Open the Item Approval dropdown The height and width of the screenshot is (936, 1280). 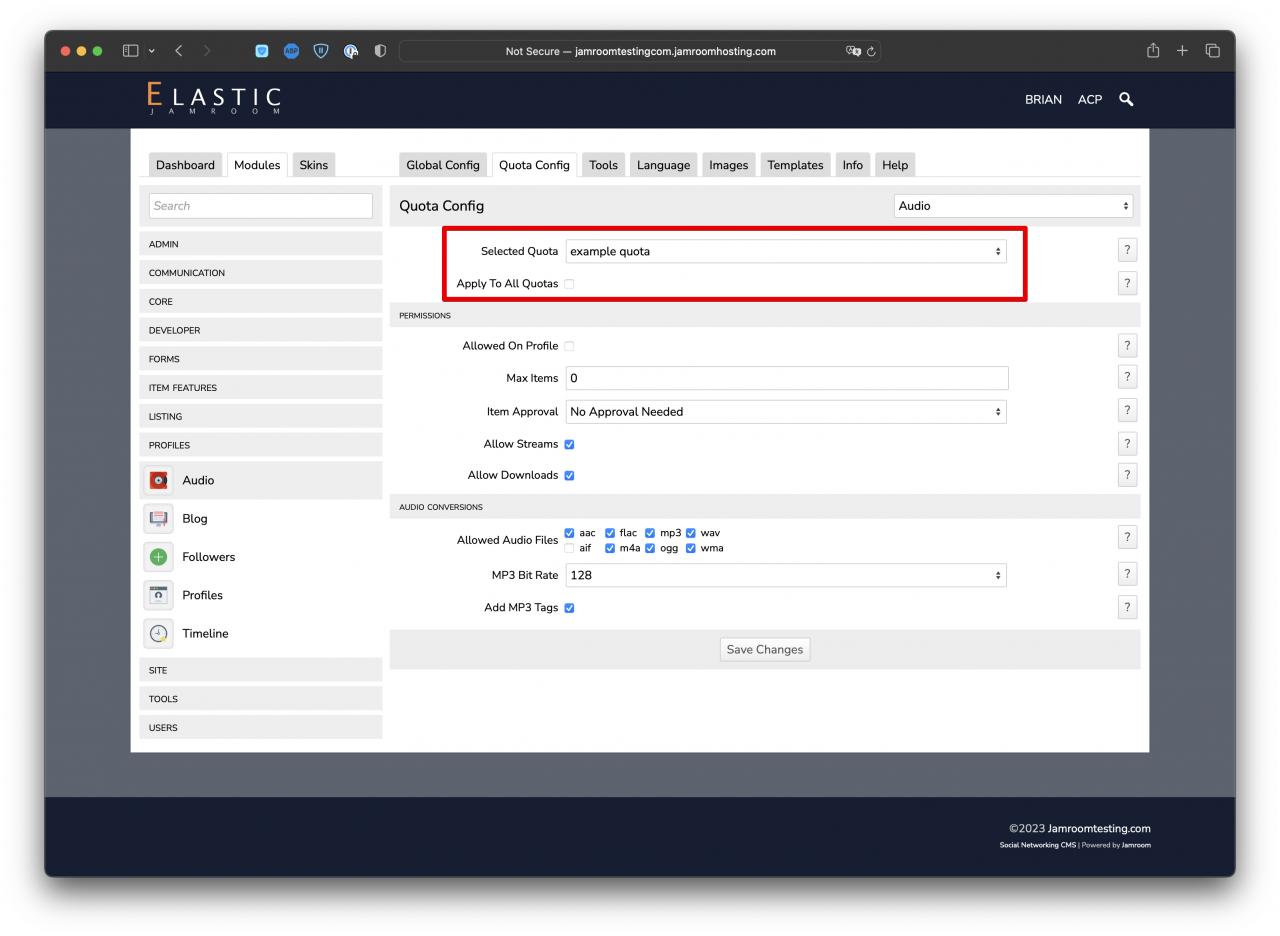point(786,411)
